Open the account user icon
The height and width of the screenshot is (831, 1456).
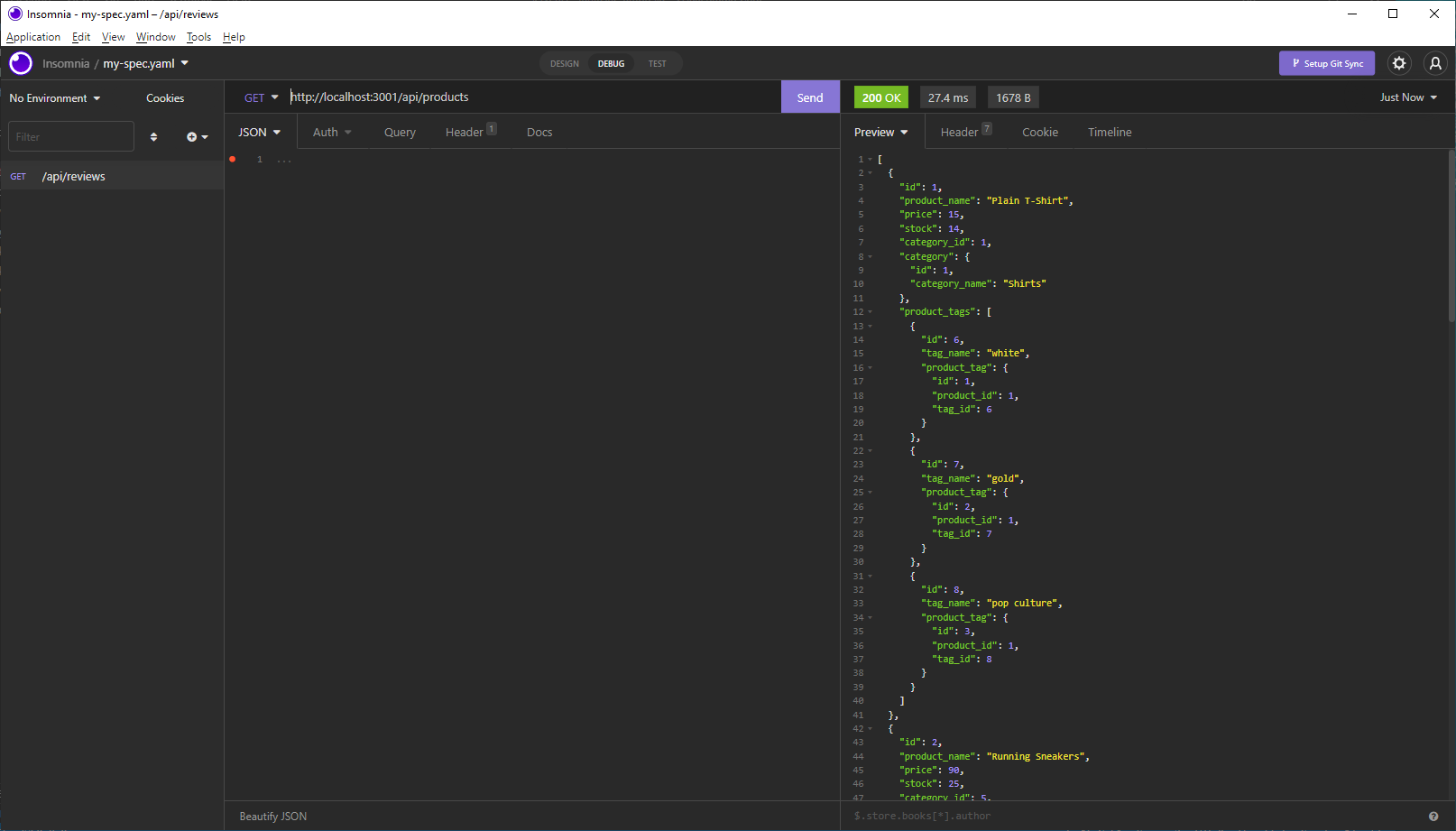(1435, 63)
